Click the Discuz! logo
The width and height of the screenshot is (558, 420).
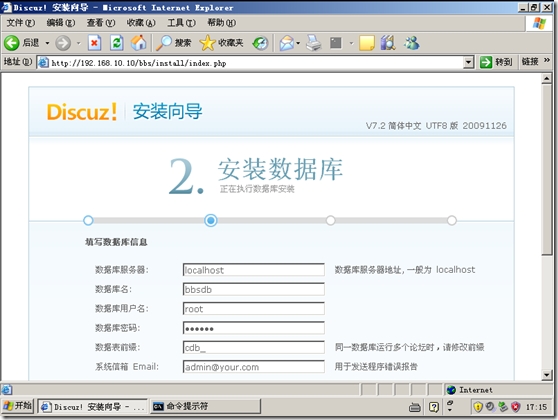point(81,112)
